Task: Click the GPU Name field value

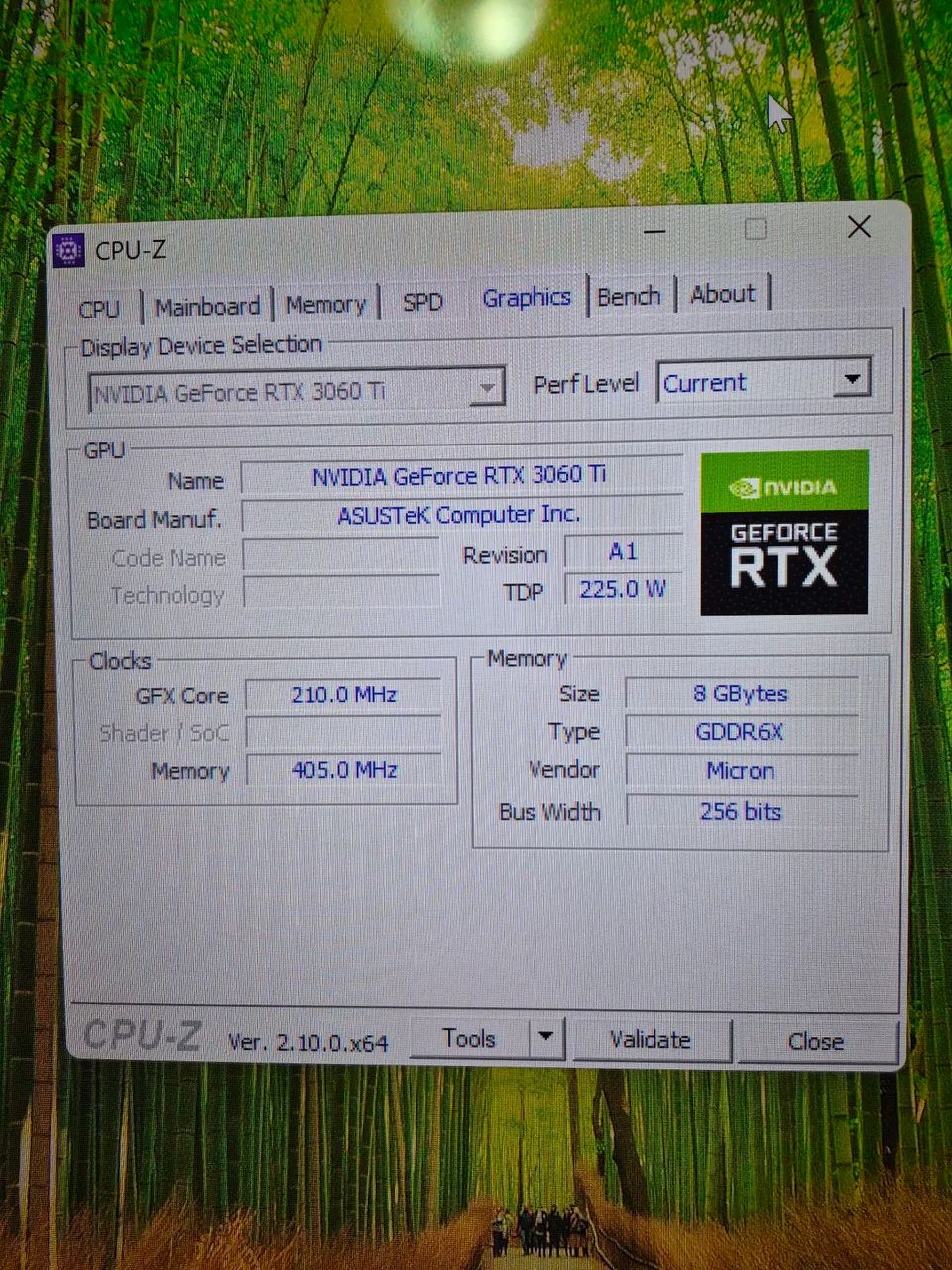Action: point(461,475)
